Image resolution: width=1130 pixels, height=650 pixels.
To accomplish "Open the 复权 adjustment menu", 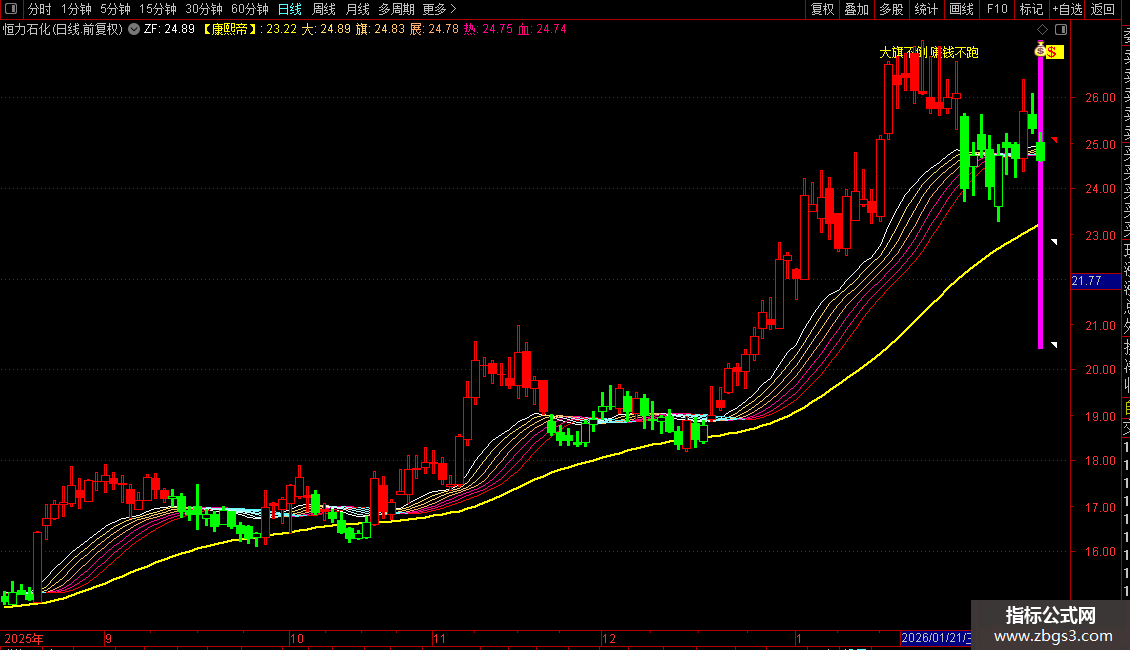I will click(x=822, y=9).
